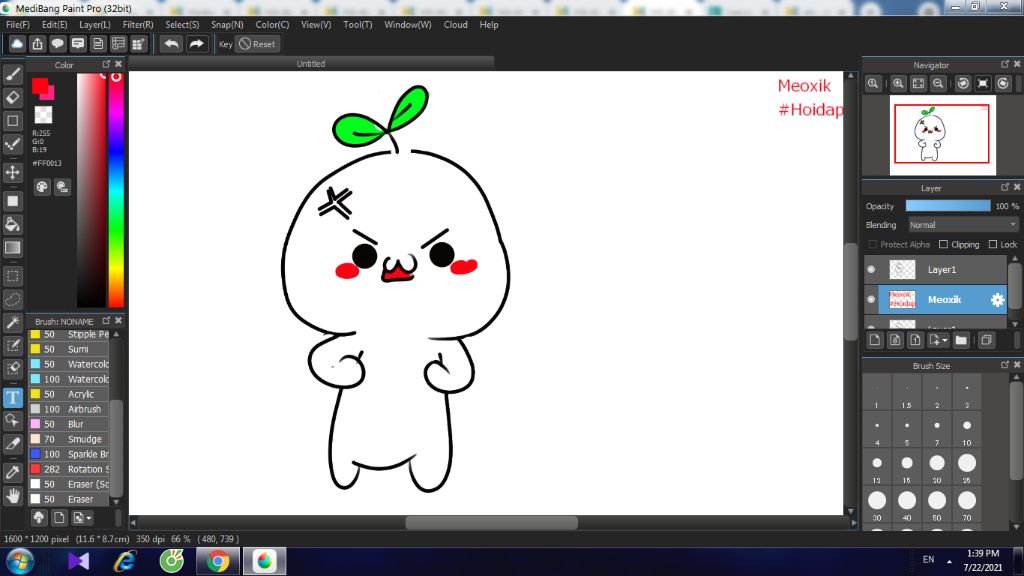Select the Divide tool
The image size is (1024, 576).
12,444
